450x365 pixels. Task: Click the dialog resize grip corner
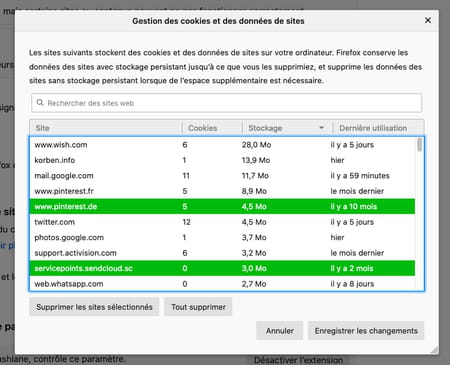point(434,350)
